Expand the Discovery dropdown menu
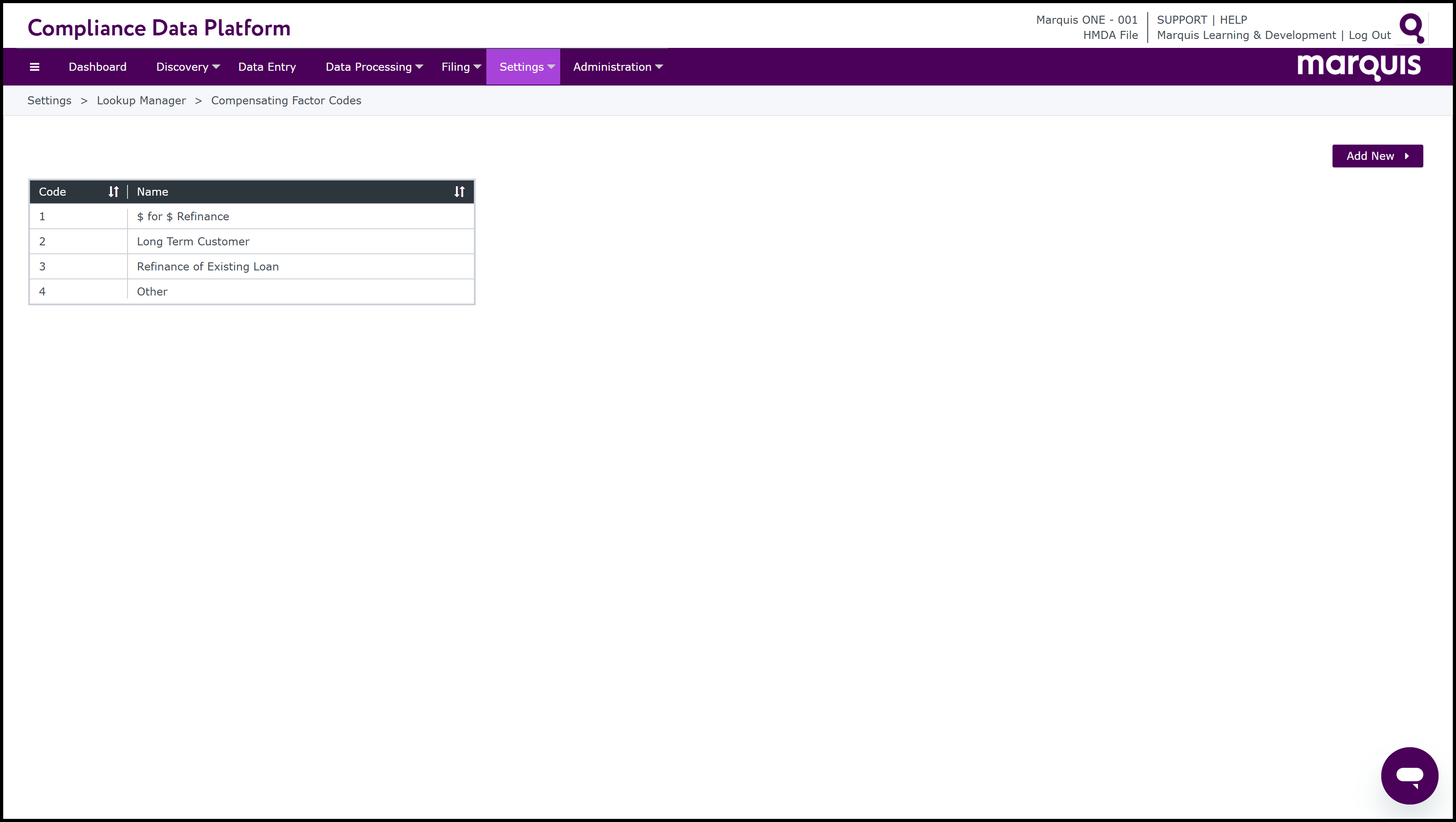The width and height of the screenshot is (1456, 822). (187, 67)
